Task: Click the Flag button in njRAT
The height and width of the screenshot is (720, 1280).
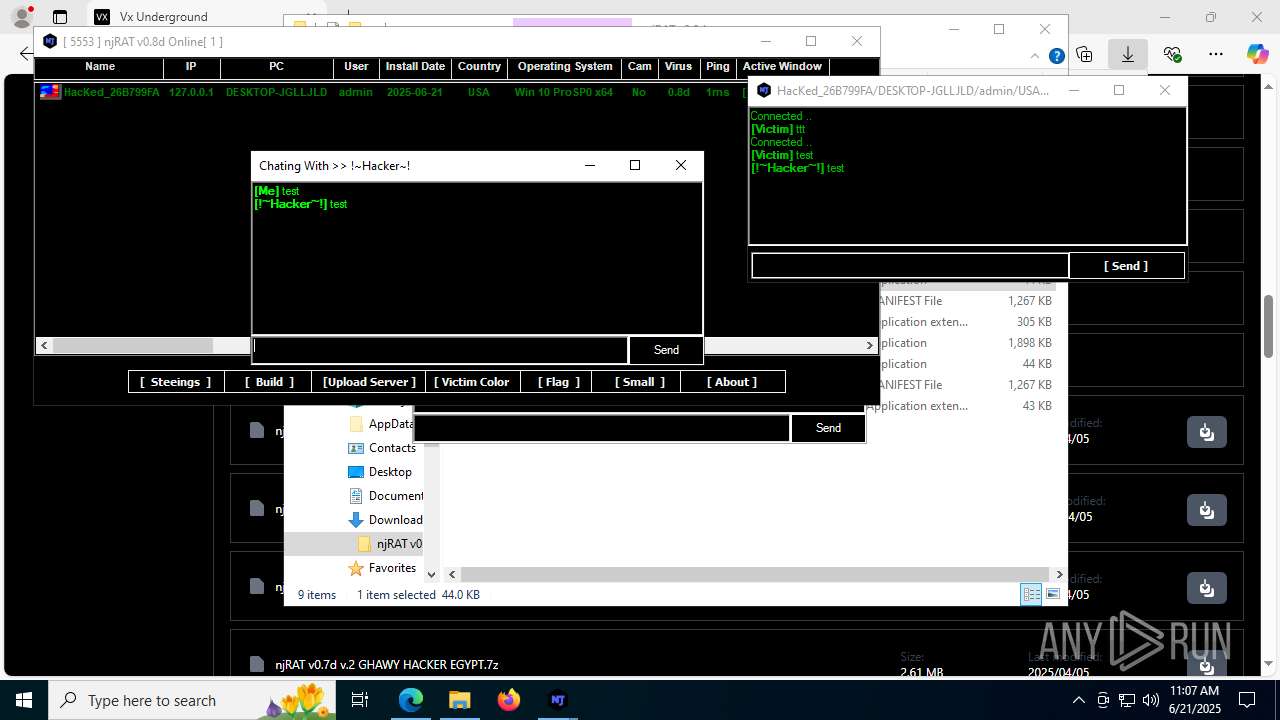Action: point(557,382)
